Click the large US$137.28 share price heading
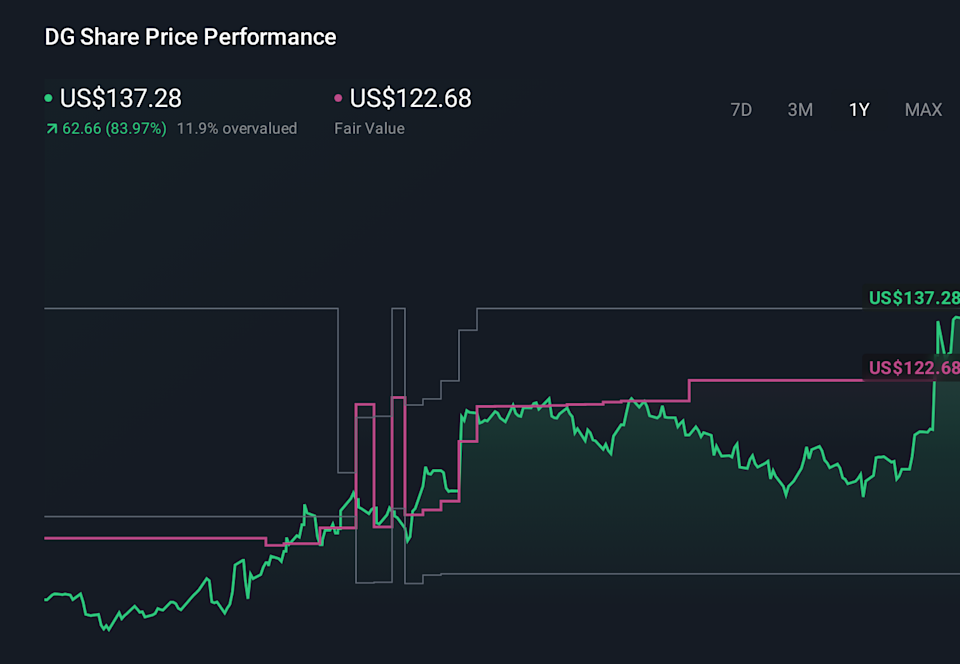This screenshot has height=664, width=960. tap(121, 98)
